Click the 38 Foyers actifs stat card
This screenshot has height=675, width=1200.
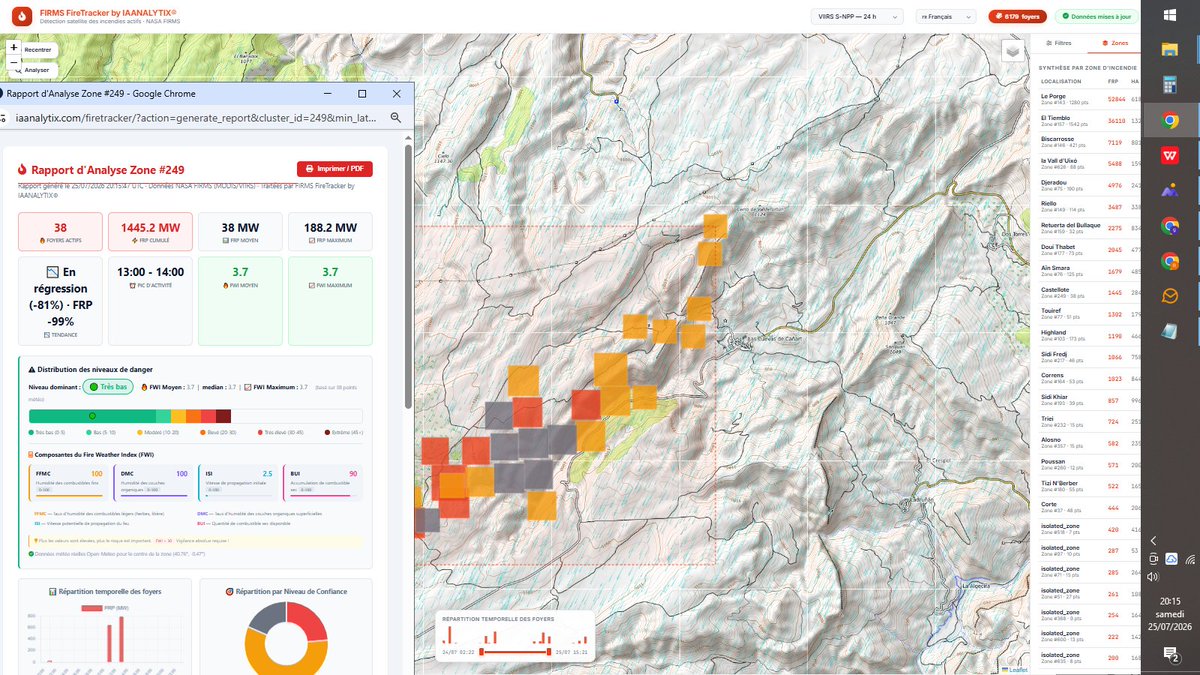pyautogui.click(x=60, y=231)
